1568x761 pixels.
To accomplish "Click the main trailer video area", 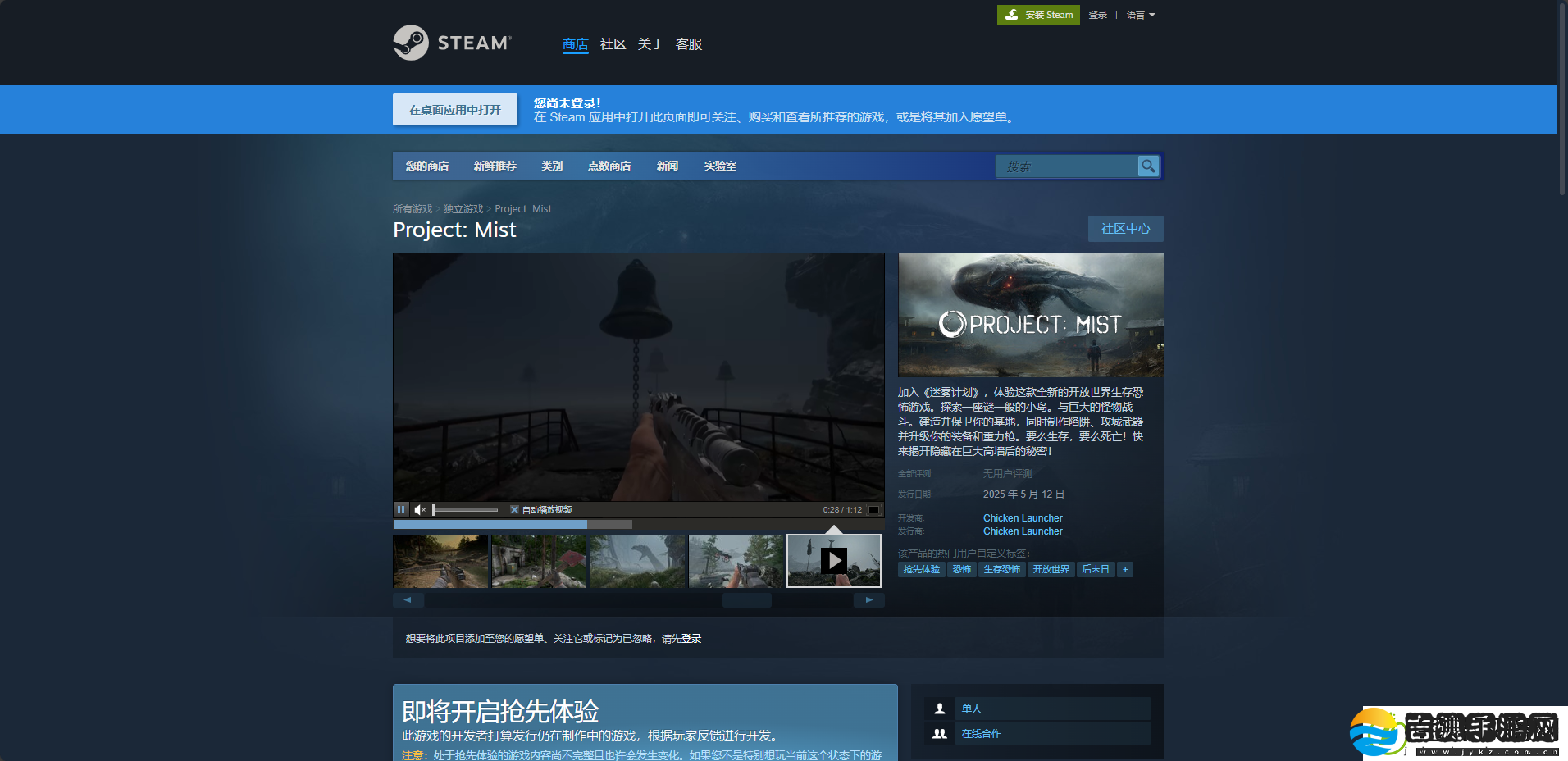I will coord(639,377).
